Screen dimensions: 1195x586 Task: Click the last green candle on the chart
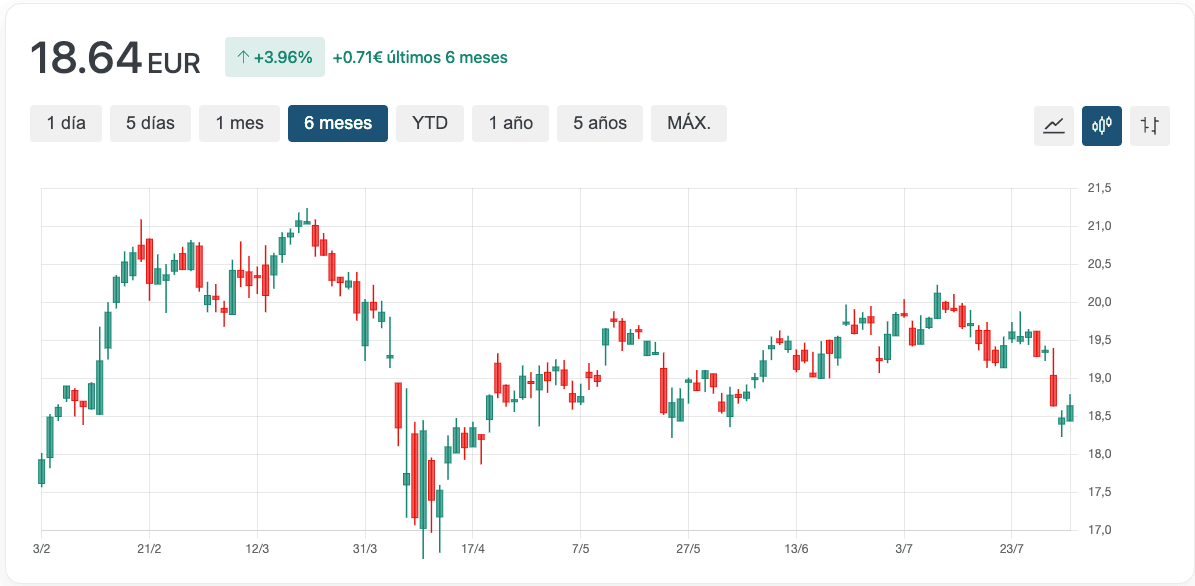tap(1069, 413)
